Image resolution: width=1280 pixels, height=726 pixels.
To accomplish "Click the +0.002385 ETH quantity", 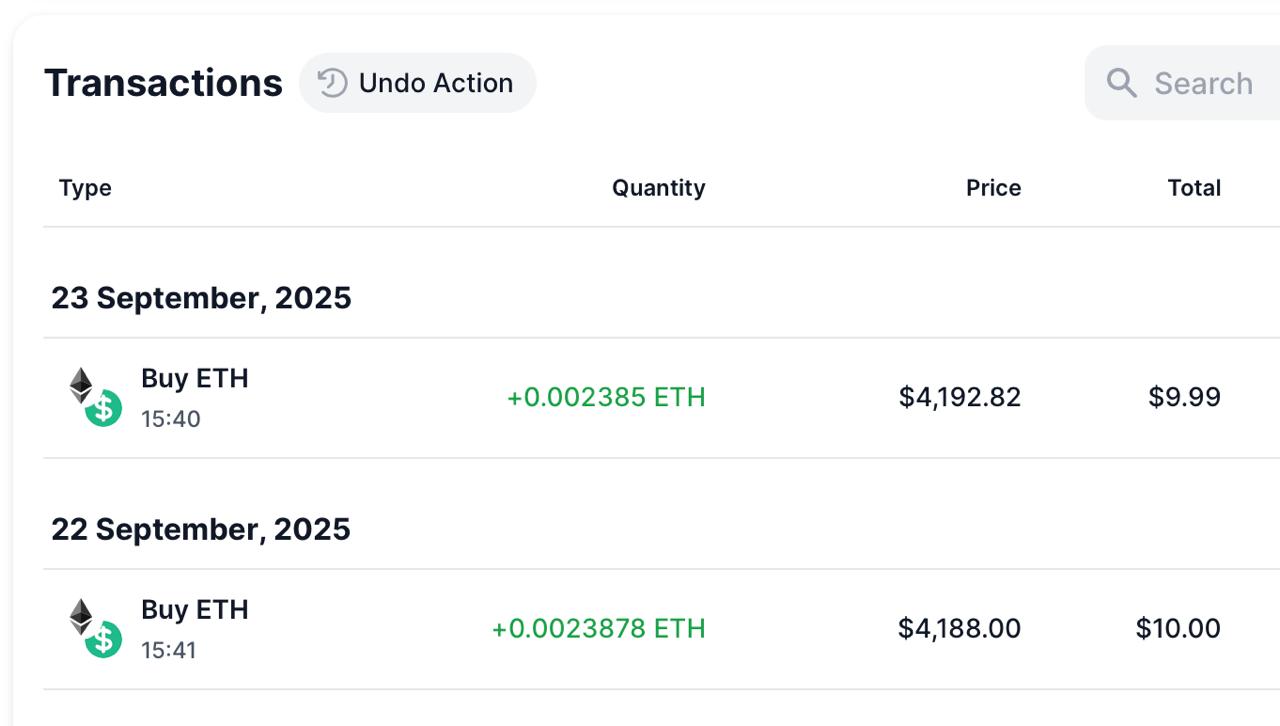I will pos(606,397).
